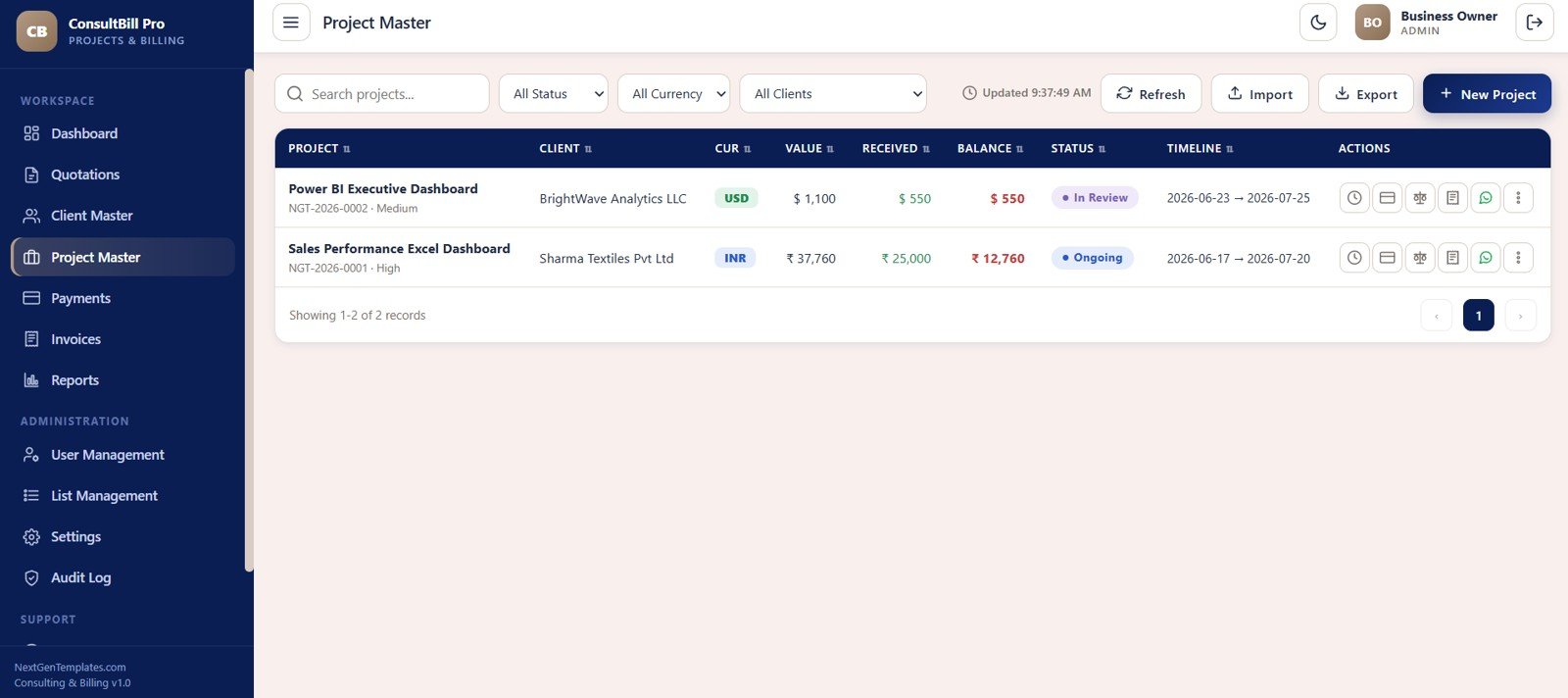This screenshot has width=1568, height=698.
Task: Open the All Clients filter dropdown
Action: coord(833,94)
